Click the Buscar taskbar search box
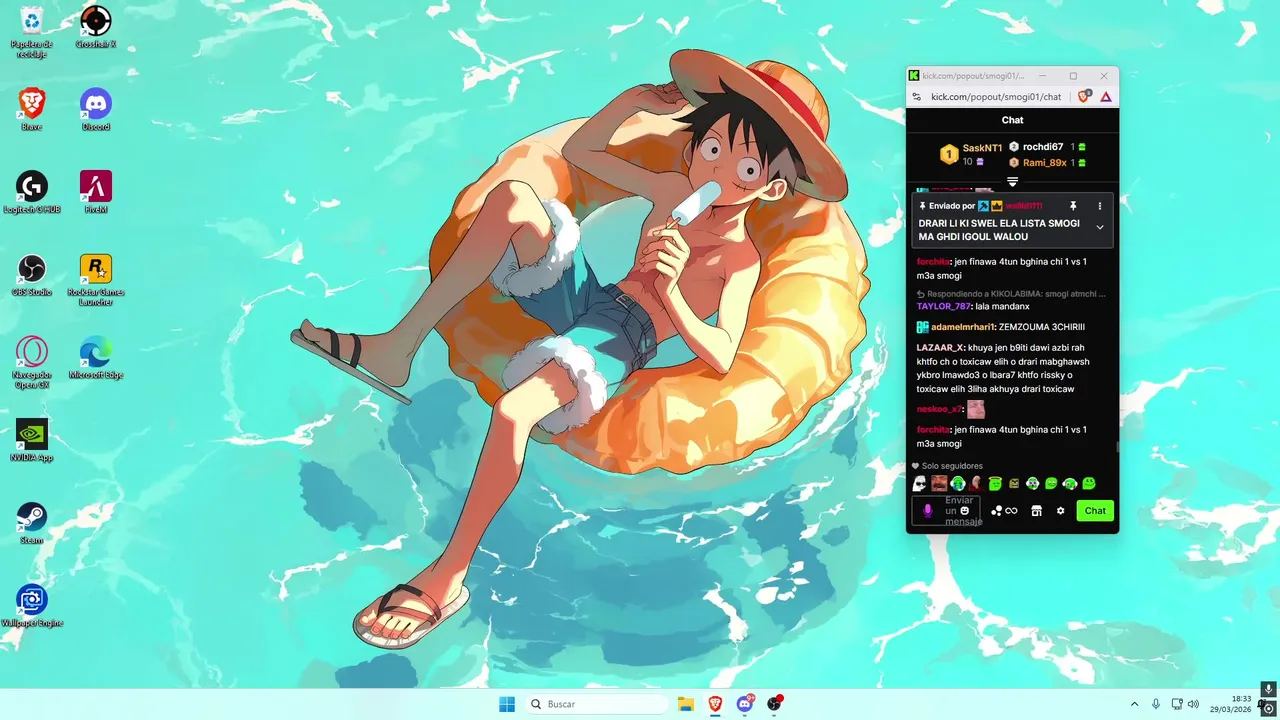The width and height of the screenshot is (1280, 720). click(x=596, y=704)
